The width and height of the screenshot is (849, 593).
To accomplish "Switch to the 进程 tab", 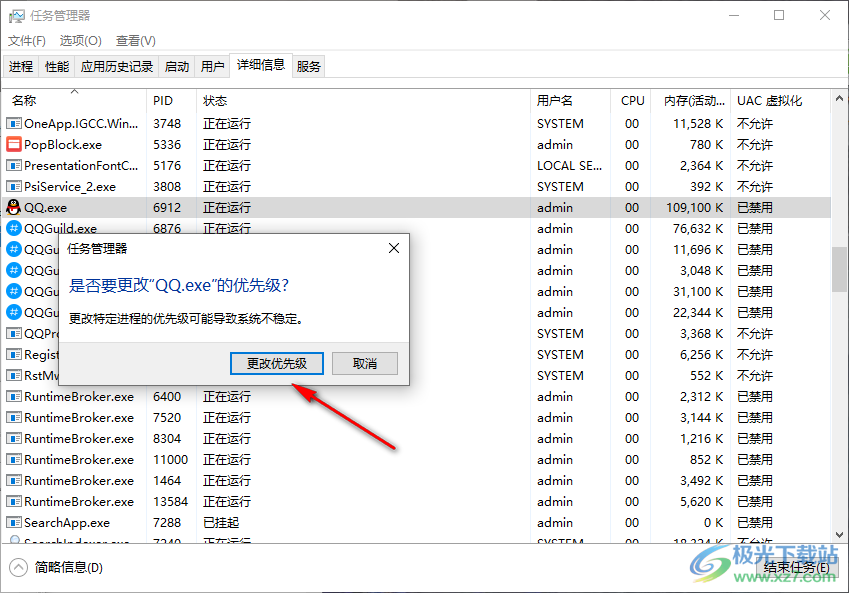I will point(21,66).
